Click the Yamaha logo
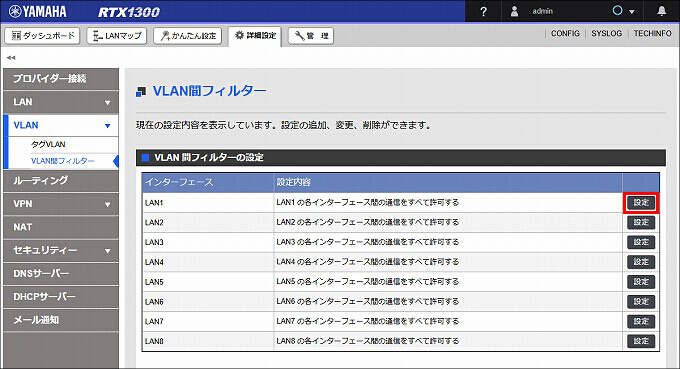This screenshot has width=680, height=369. point(38,12)
